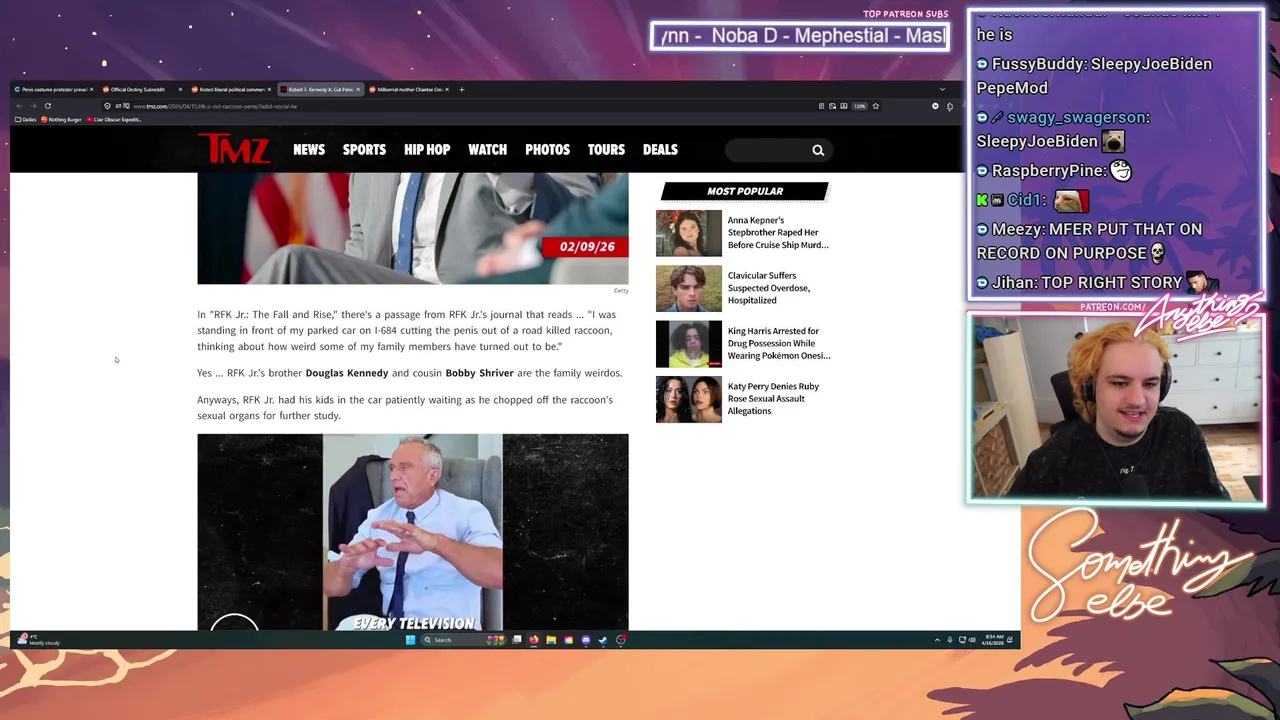
Task: Close the 'Official Destiny Subreddit' tab
Action: pyautogui.click(x=180, y=89)
